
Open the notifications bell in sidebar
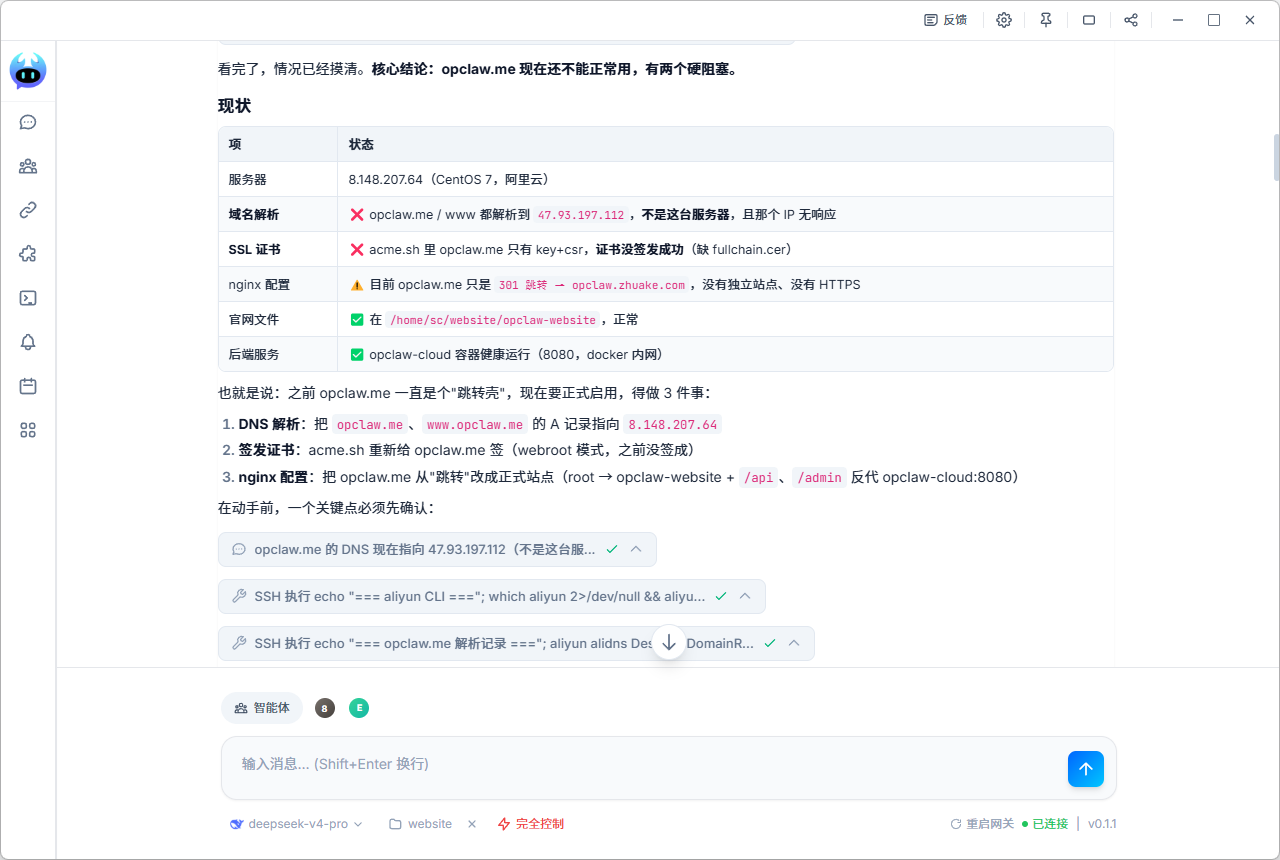28,342
